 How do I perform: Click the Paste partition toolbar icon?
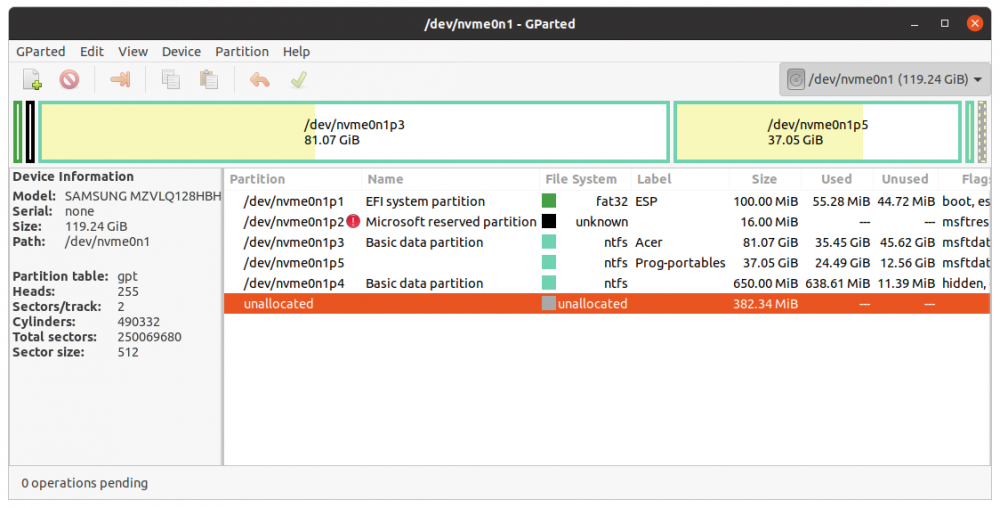pos(208,79)
